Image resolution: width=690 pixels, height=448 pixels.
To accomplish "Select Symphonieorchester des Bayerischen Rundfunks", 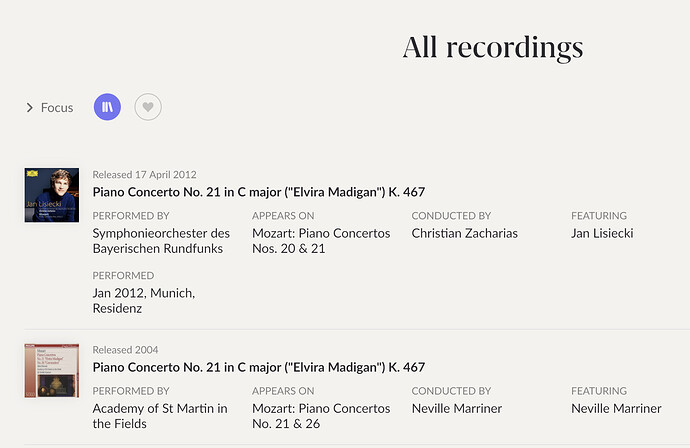I will click(x=161, y=241).
